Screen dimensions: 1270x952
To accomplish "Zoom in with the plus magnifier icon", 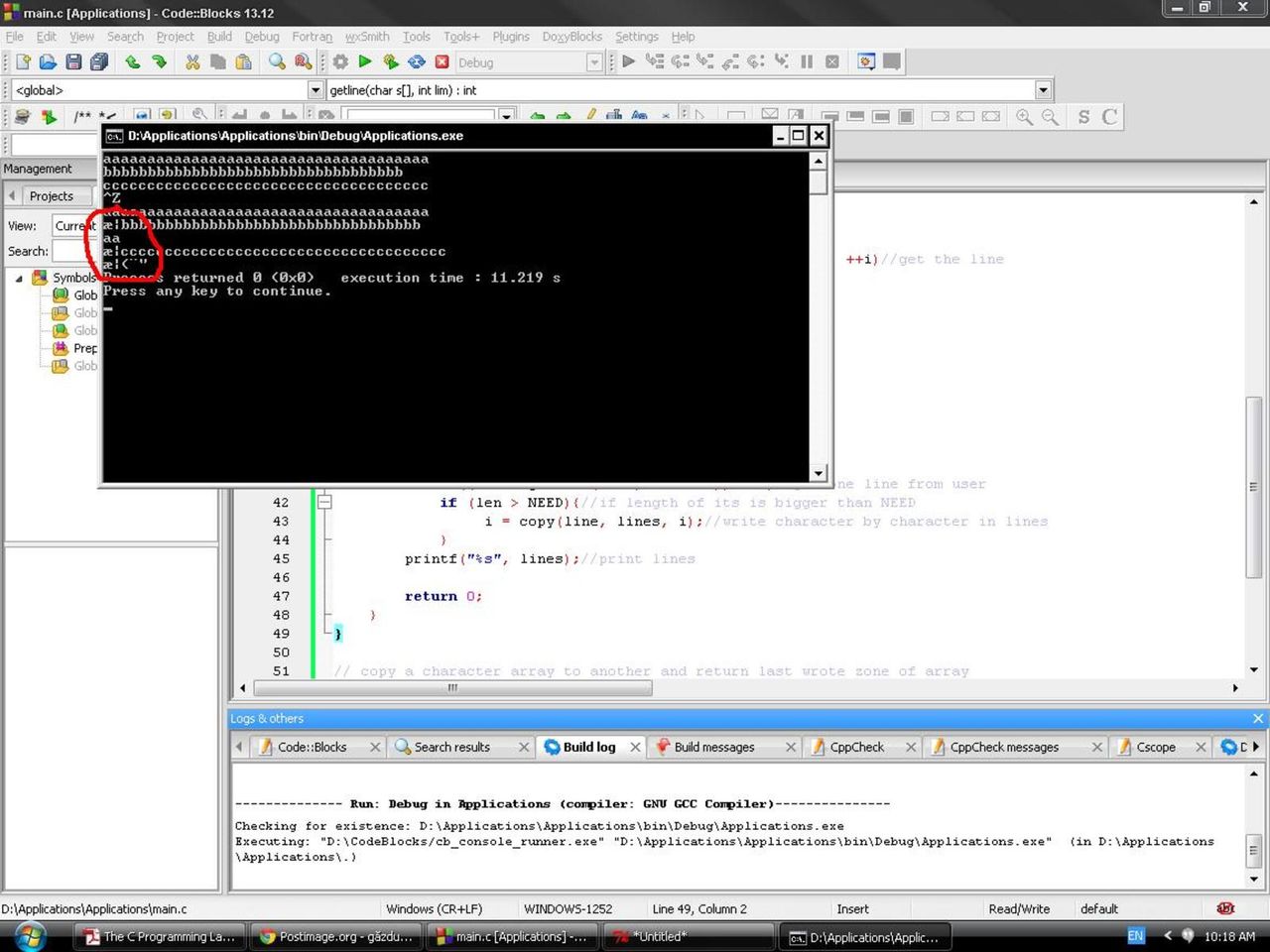I will click(1024, 117).
